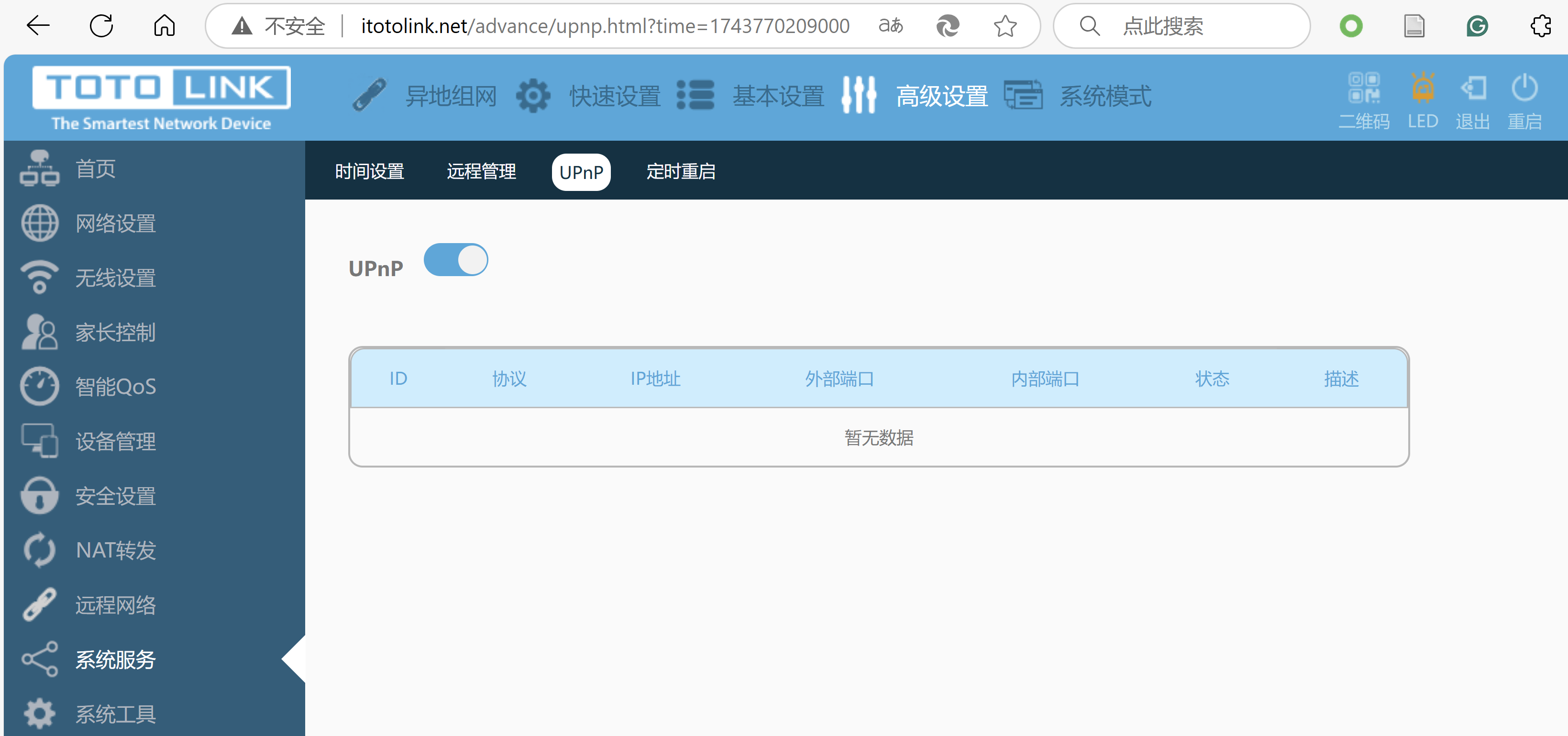Open 系统模式 from top navigation
The image size is (1568, 736).
(x=1105, y=96)
